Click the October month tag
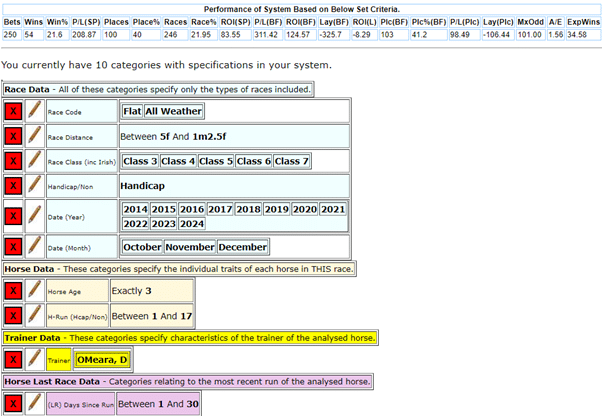Image resolution: width=602 pixels, height=416 pixels. pyautogui.click(x=142, y=247)
